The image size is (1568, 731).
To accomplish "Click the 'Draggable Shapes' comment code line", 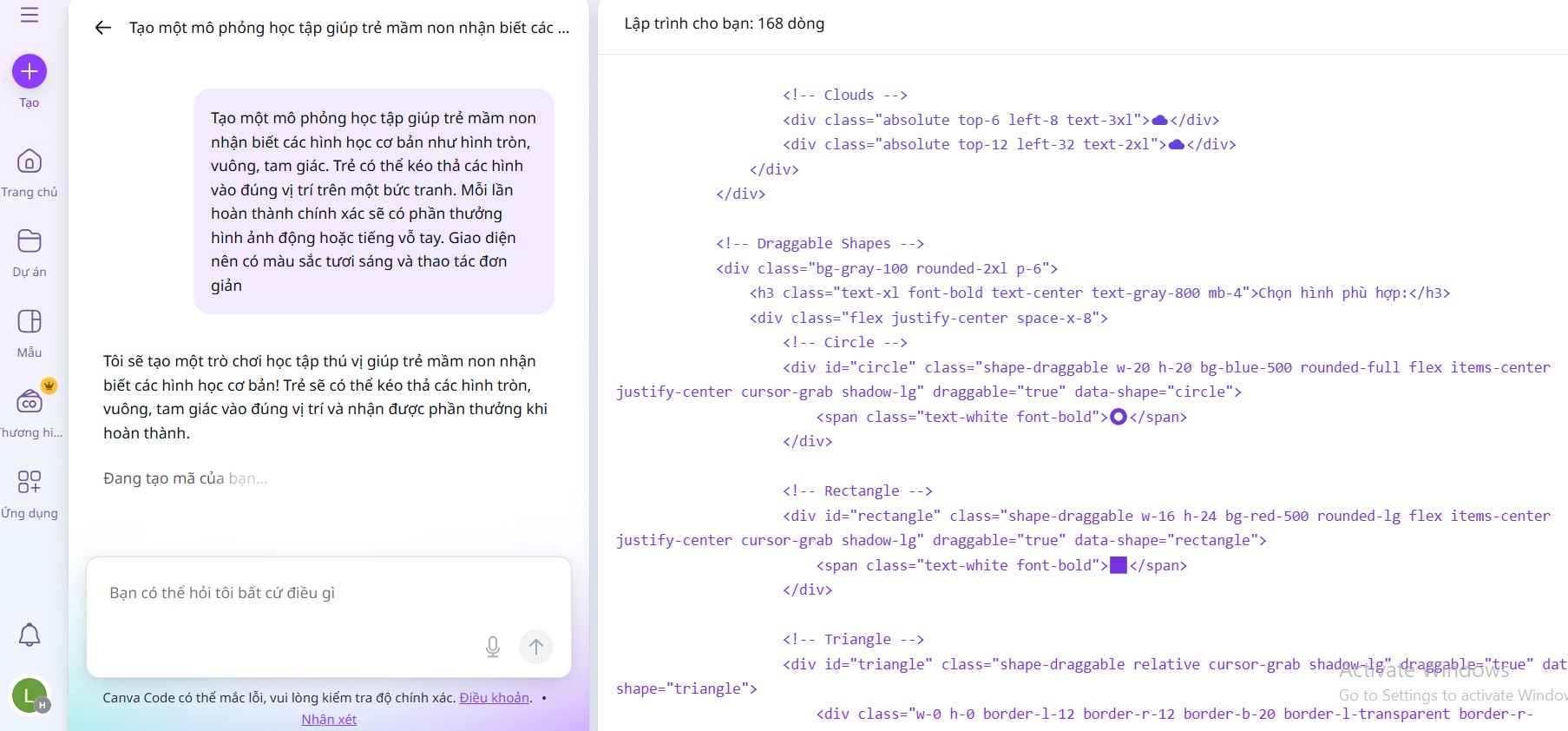I will [819, 244].
